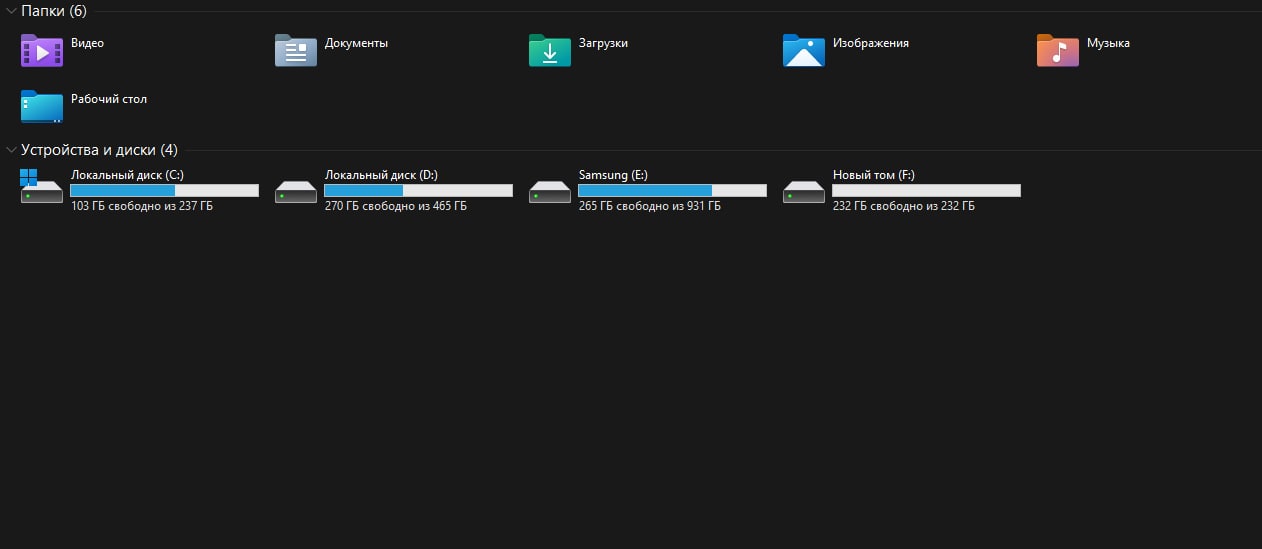Open the Рабочий стол folder icon
Screen dimensions: 1262x549
point(42,106)
